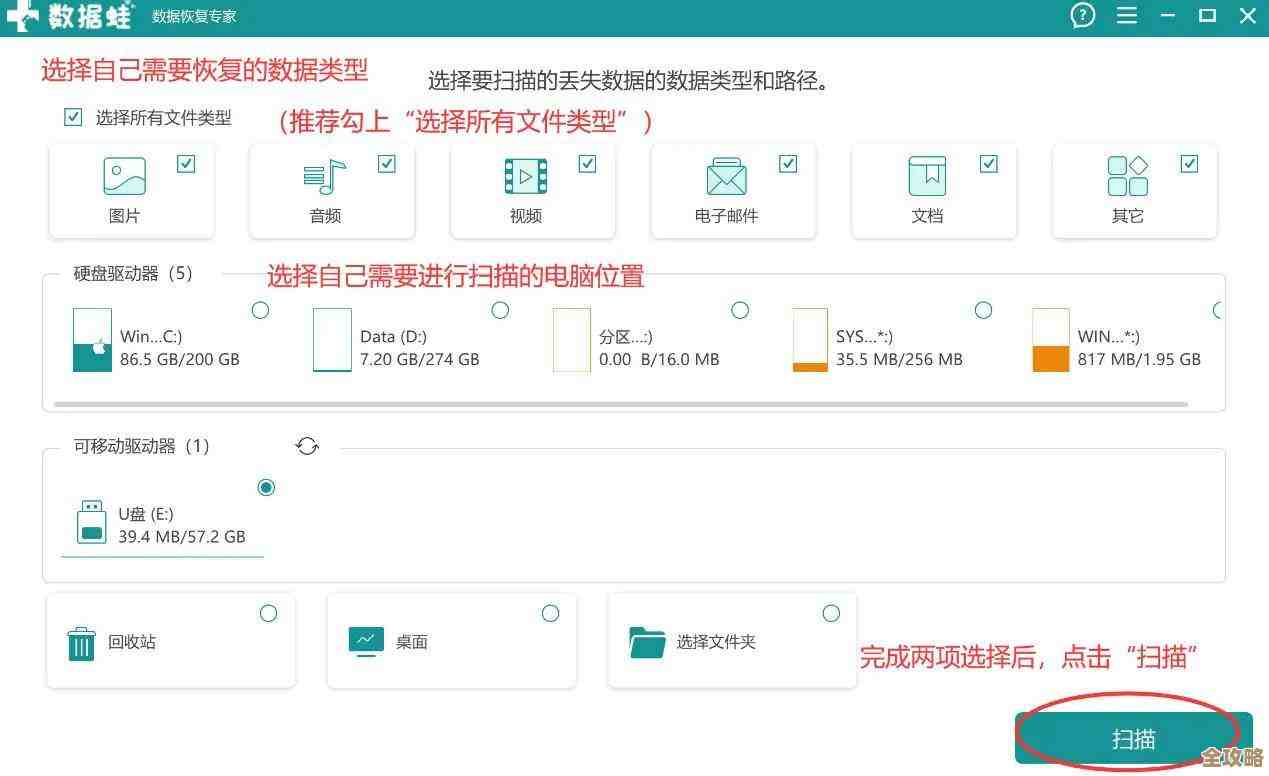Uncheck 选择所有文件类型 checkbox
Viewport: 1269px width, 776px height.
coord(73,117)
